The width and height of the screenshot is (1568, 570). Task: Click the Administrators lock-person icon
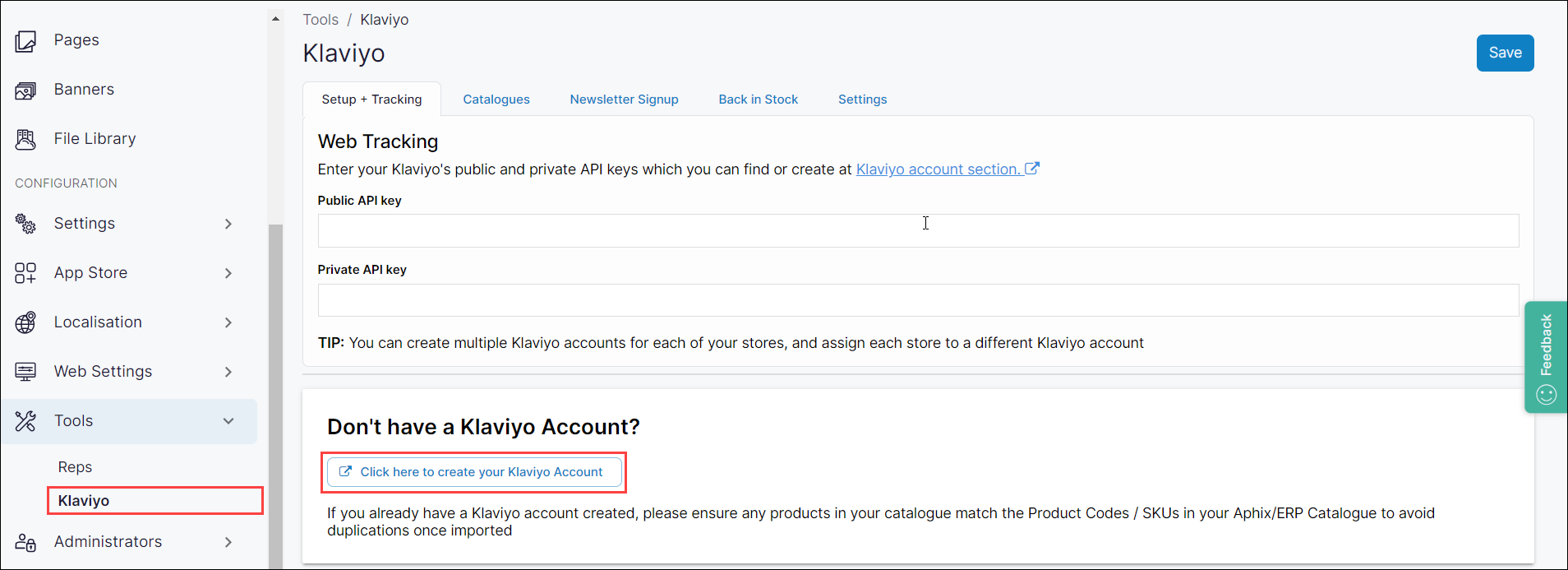click(25, 542)
